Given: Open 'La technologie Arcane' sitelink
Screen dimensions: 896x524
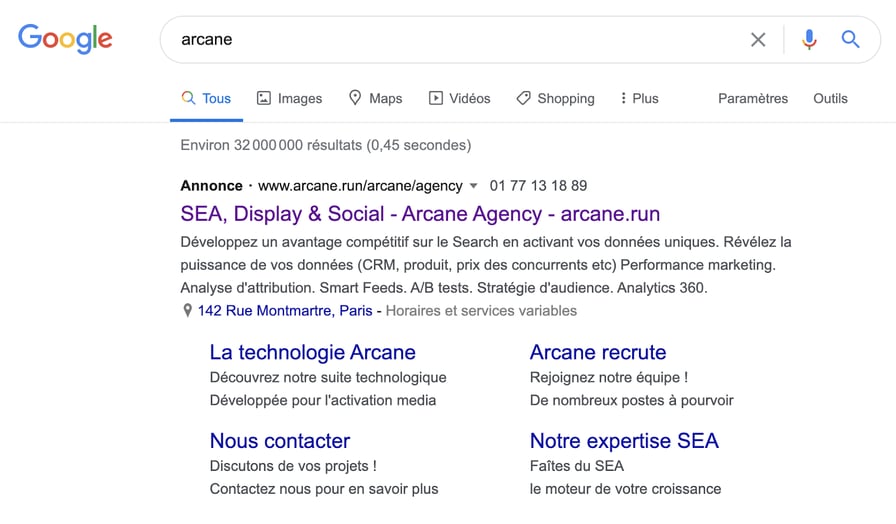Looking at the screenshot, I should [313, 352].
